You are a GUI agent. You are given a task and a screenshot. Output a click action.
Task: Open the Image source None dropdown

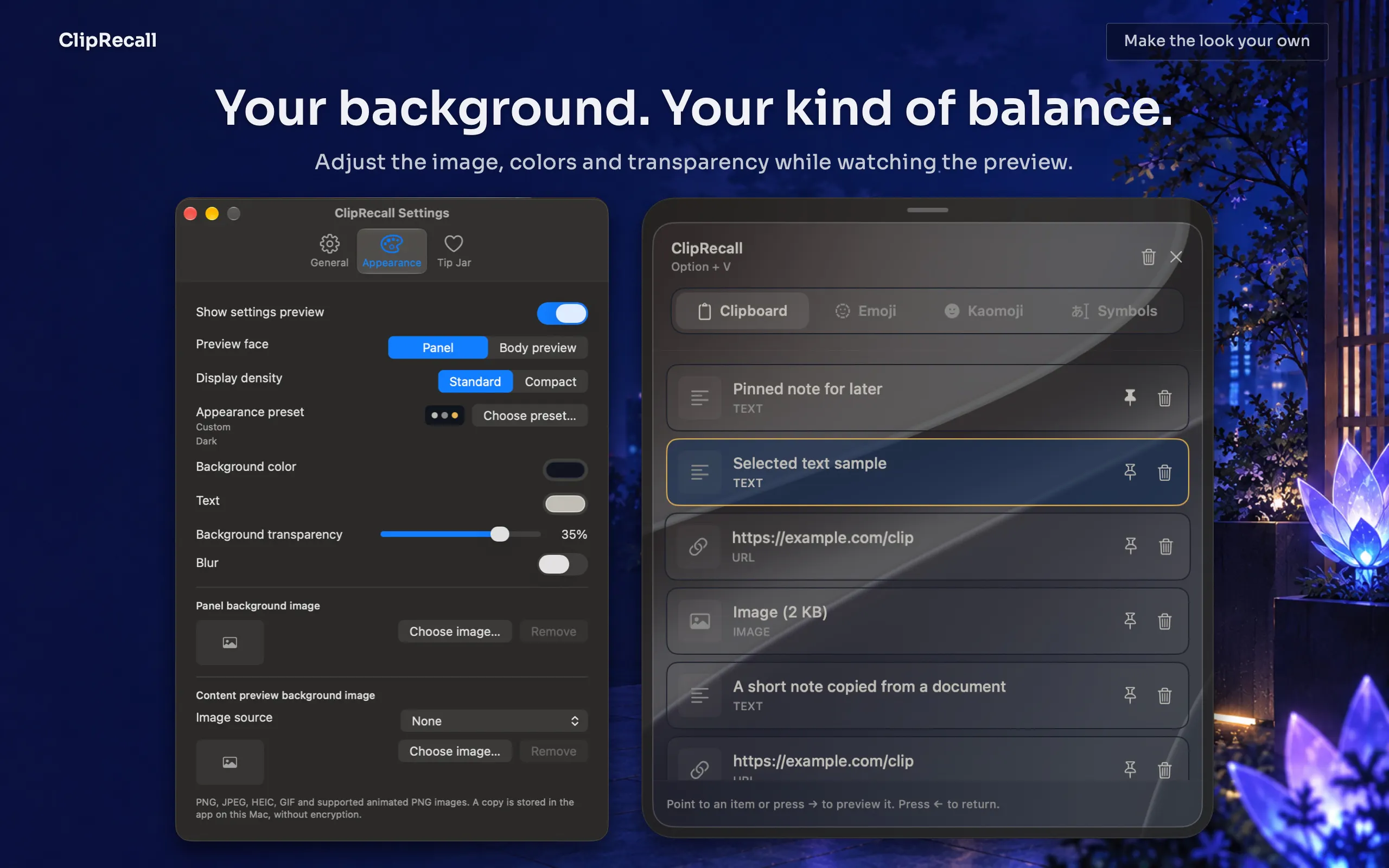point(494,720)
